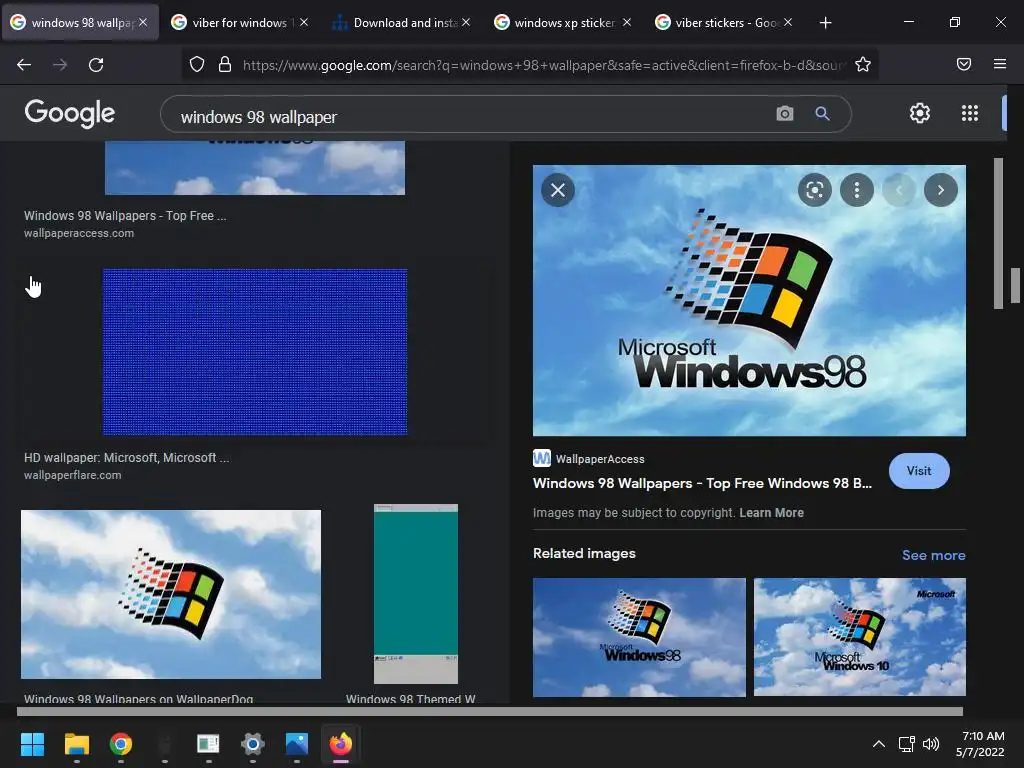1024x768 pixels.
Task: Open the related Windows98 logo image
Action: click(639, 637)
